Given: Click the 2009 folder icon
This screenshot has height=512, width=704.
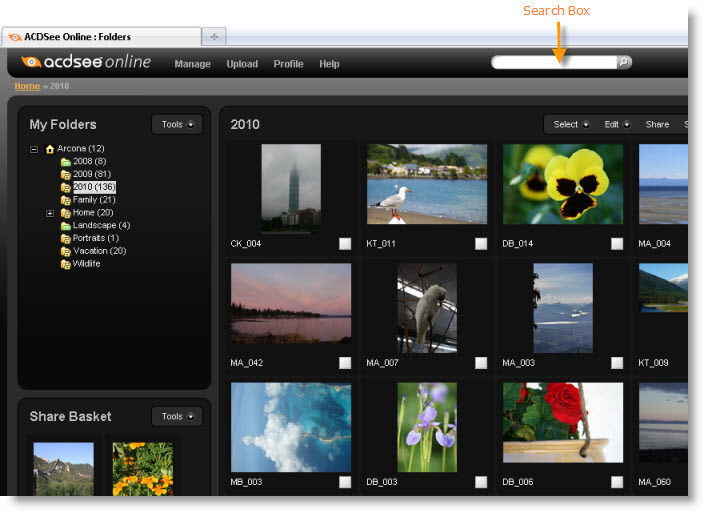Looking at the screenshot, I should coord(66,174).
